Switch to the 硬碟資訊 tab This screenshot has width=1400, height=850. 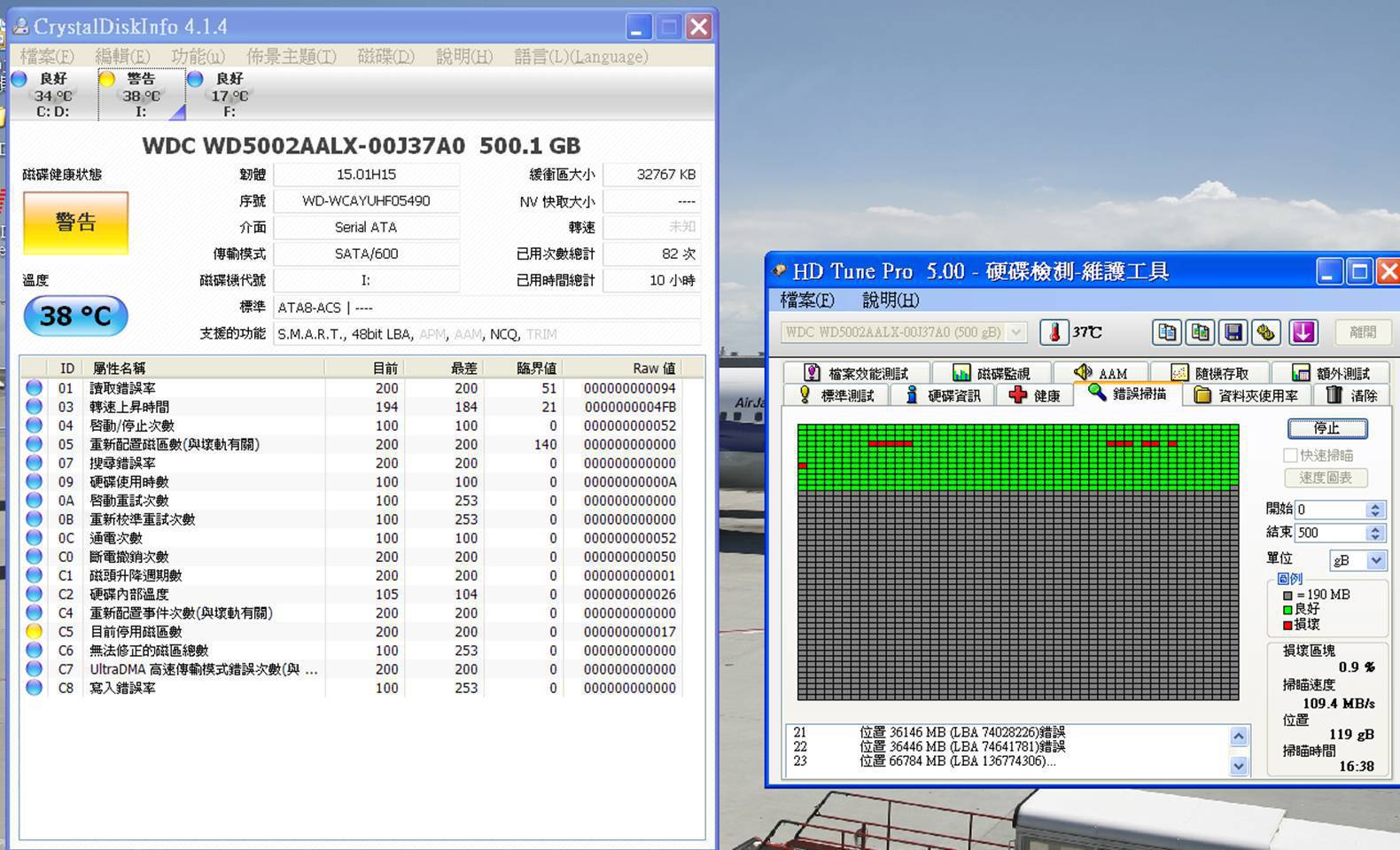click(943, 395)
